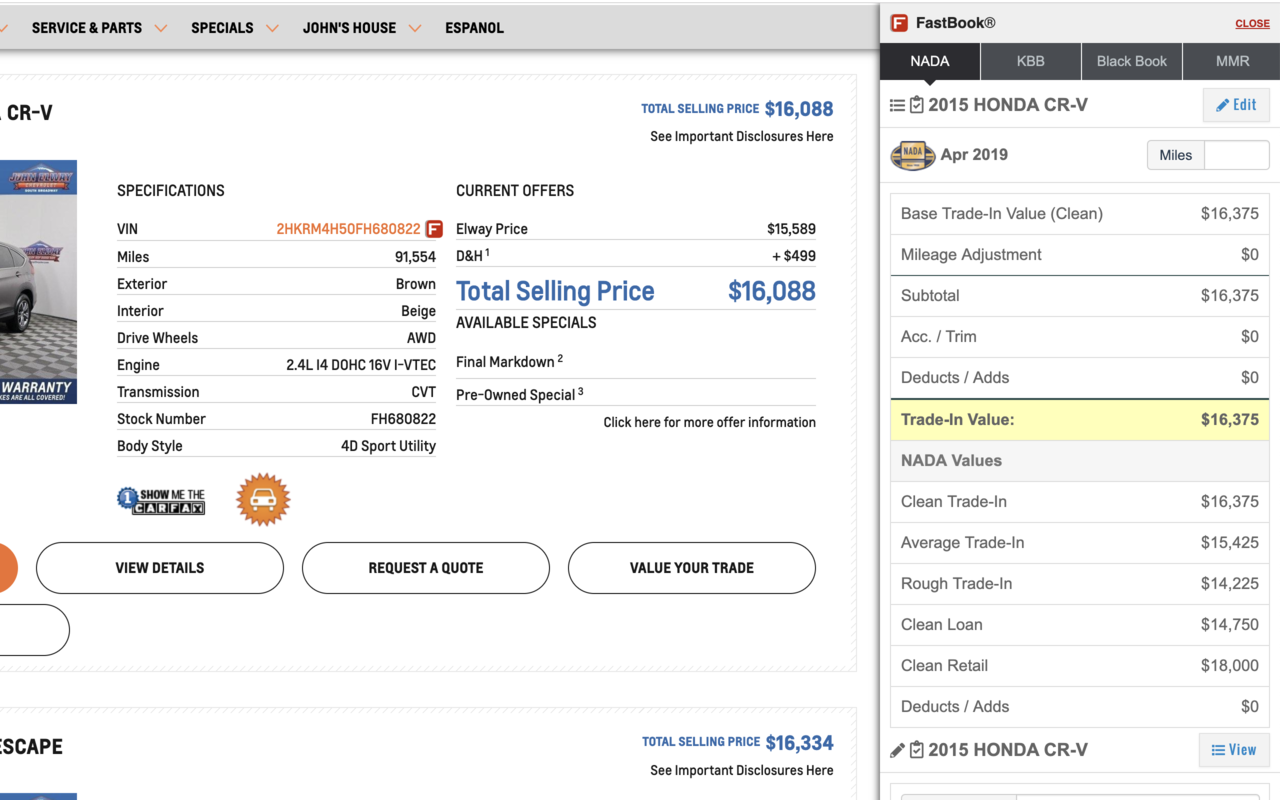Click the D&H + $499 row

click(636, 256)
